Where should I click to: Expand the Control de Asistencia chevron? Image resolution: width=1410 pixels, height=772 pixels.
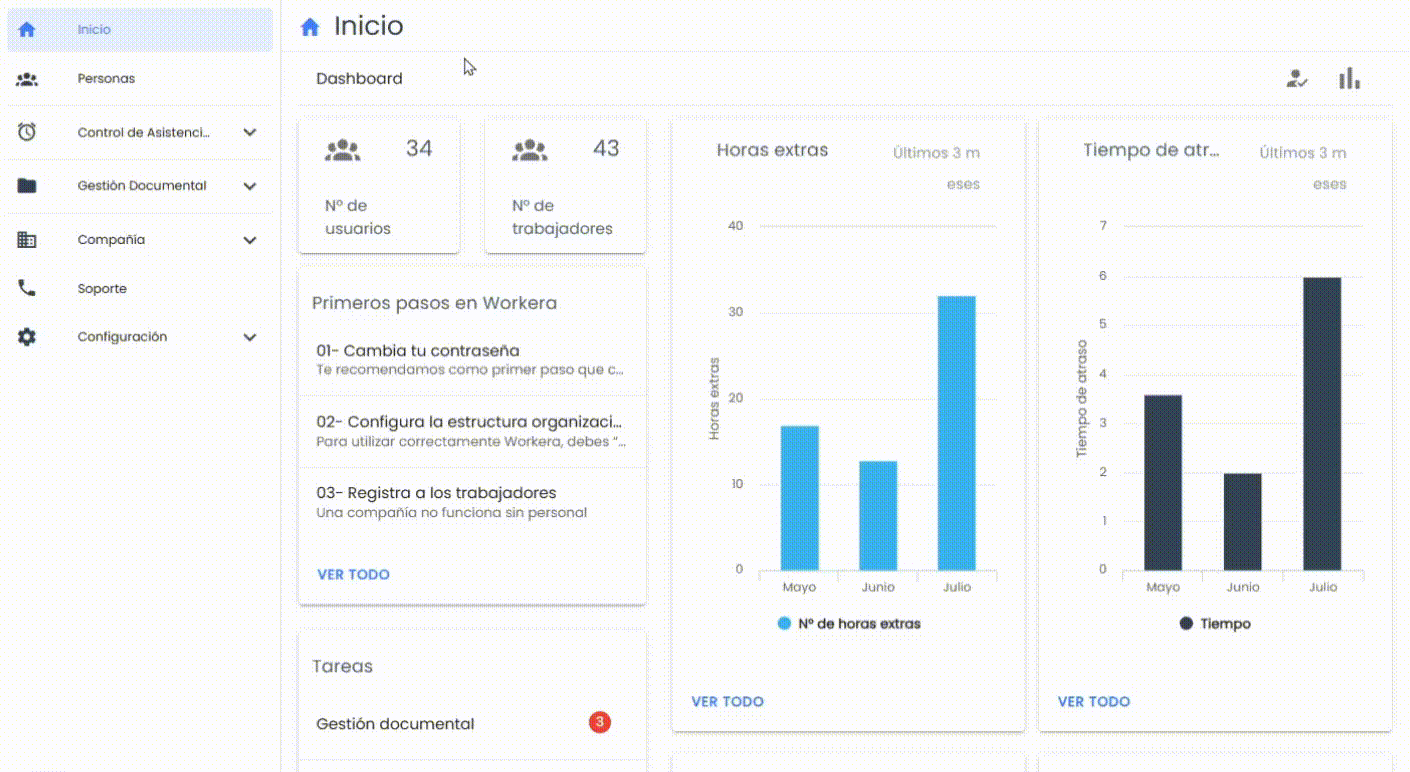click(250, 133)
